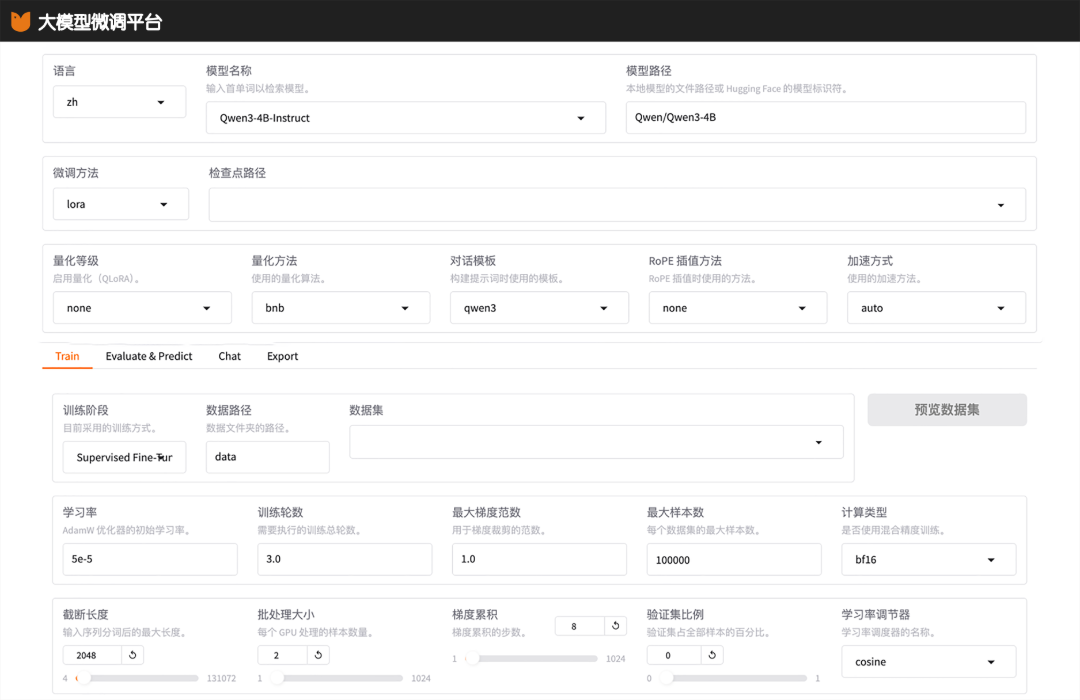Screen dimensions: 1080x700
Task: Expand the 计算类型 dropdown set to bf16
Action: [928, 560]
